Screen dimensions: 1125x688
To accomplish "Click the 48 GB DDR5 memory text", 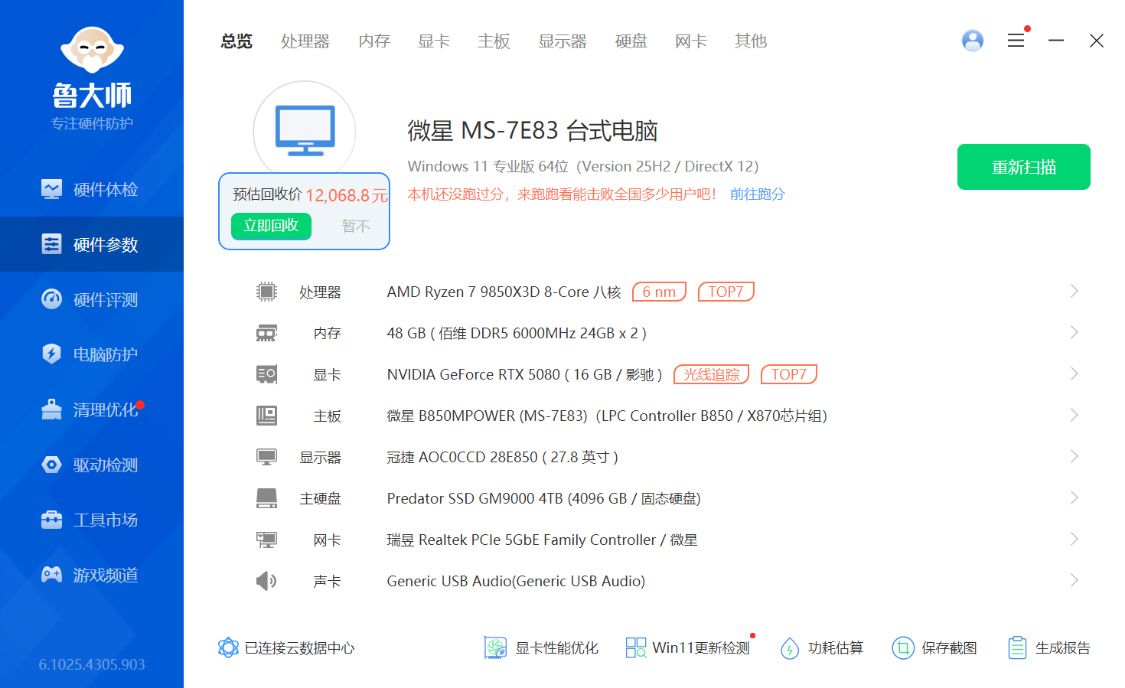I will point(517,333).
